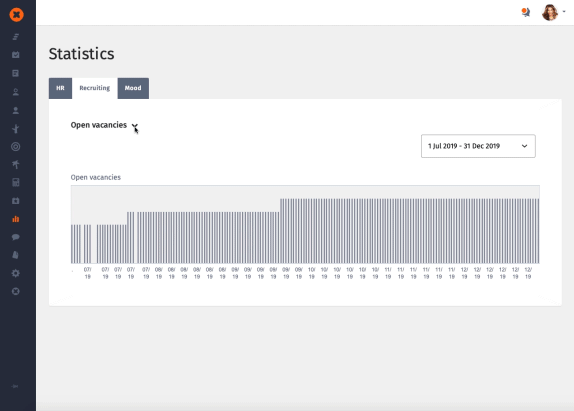
Task: Open the user avatar menu arrow
Action: point(564,12)
